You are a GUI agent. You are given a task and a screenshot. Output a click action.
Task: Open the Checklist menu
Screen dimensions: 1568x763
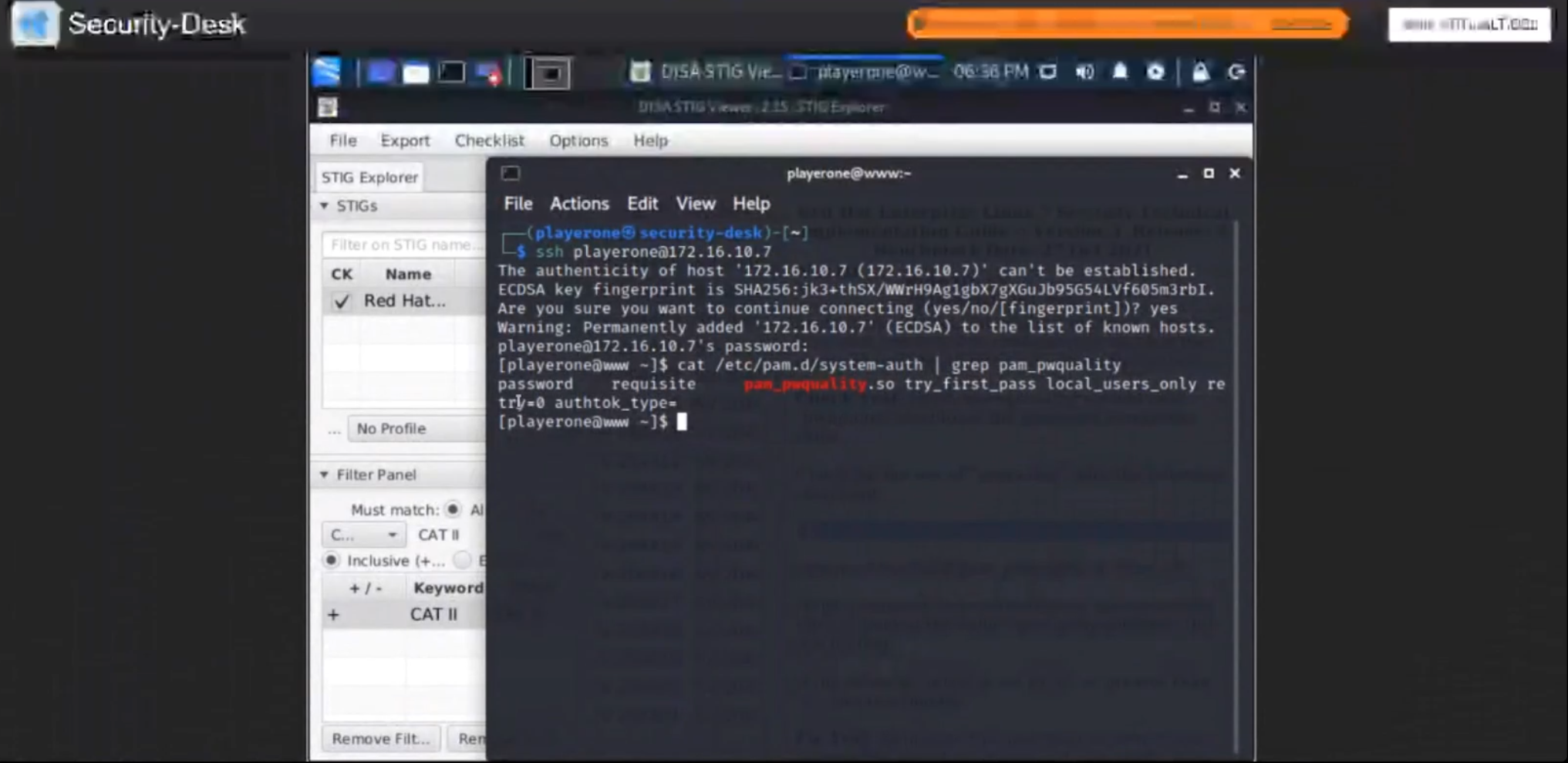pyautogui.click(x=489, y=140)
